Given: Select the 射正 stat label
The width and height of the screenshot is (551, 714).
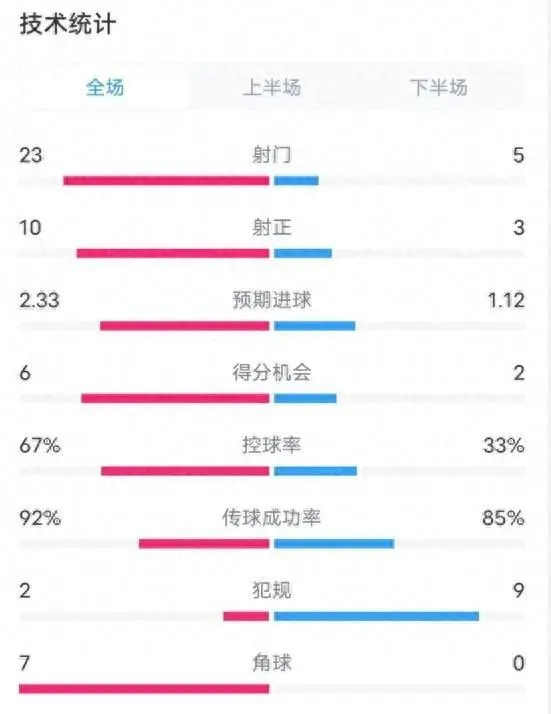Looking at the screenshot, I should coord(272,227).
